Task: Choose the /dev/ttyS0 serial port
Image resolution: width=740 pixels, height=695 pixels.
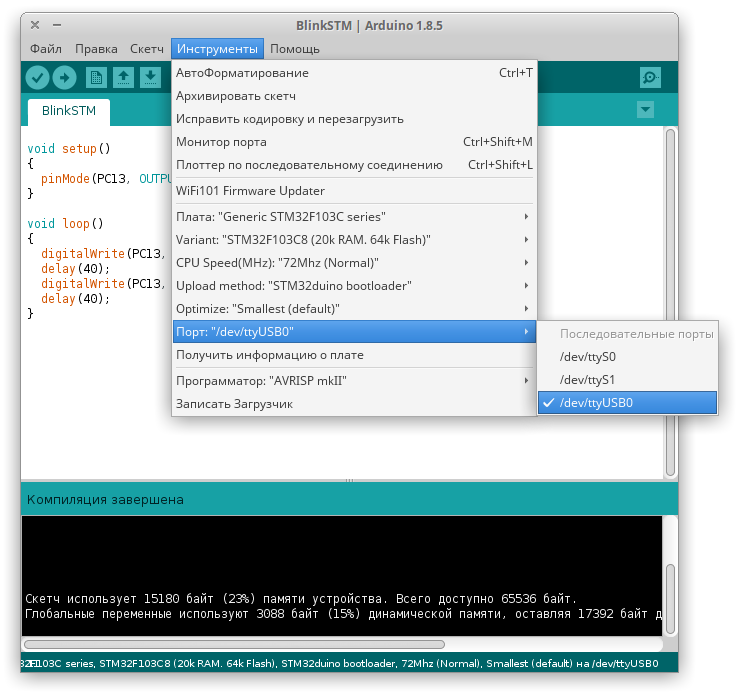Action: (x=627, y=357)
